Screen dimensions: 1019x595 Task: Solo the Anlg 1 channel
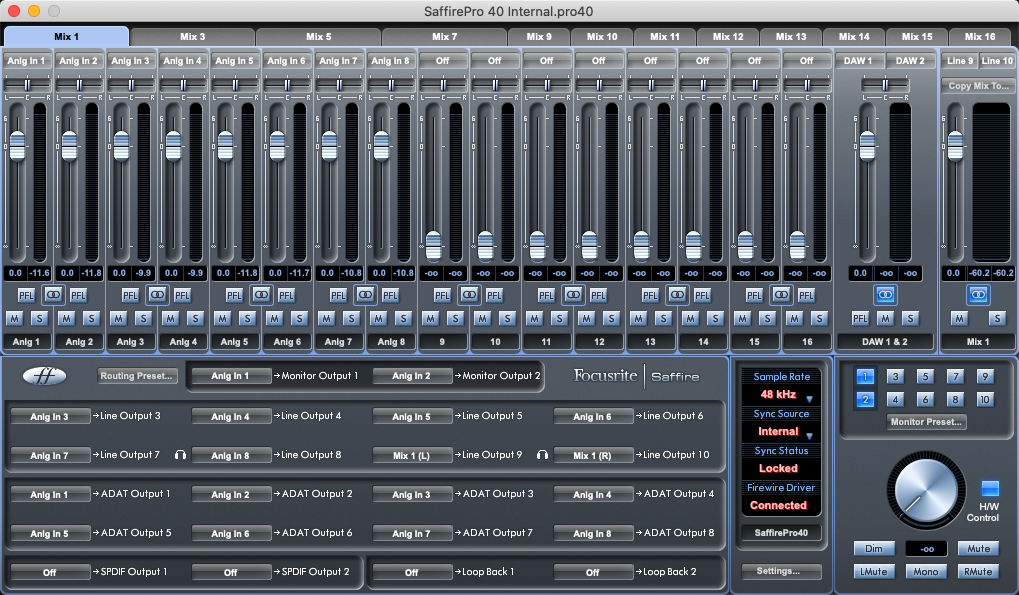40,318
